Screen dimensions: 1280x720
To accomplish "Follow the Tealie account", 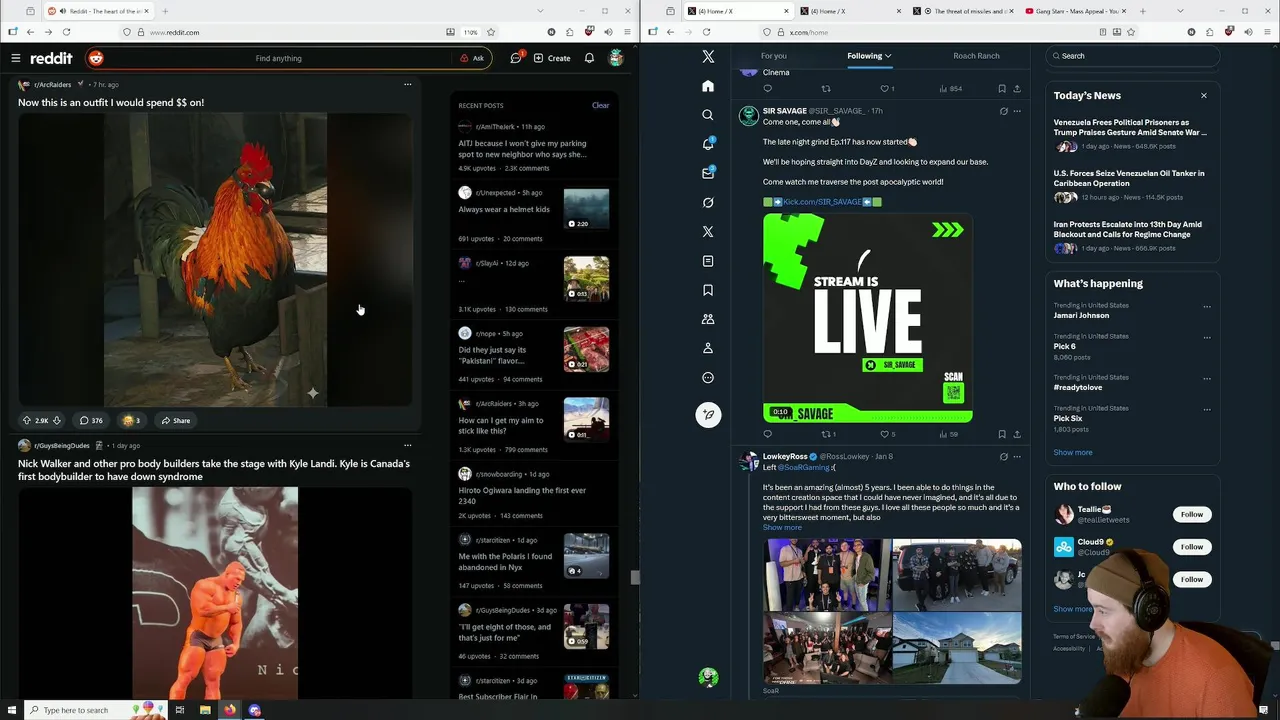I will 1192,514.
